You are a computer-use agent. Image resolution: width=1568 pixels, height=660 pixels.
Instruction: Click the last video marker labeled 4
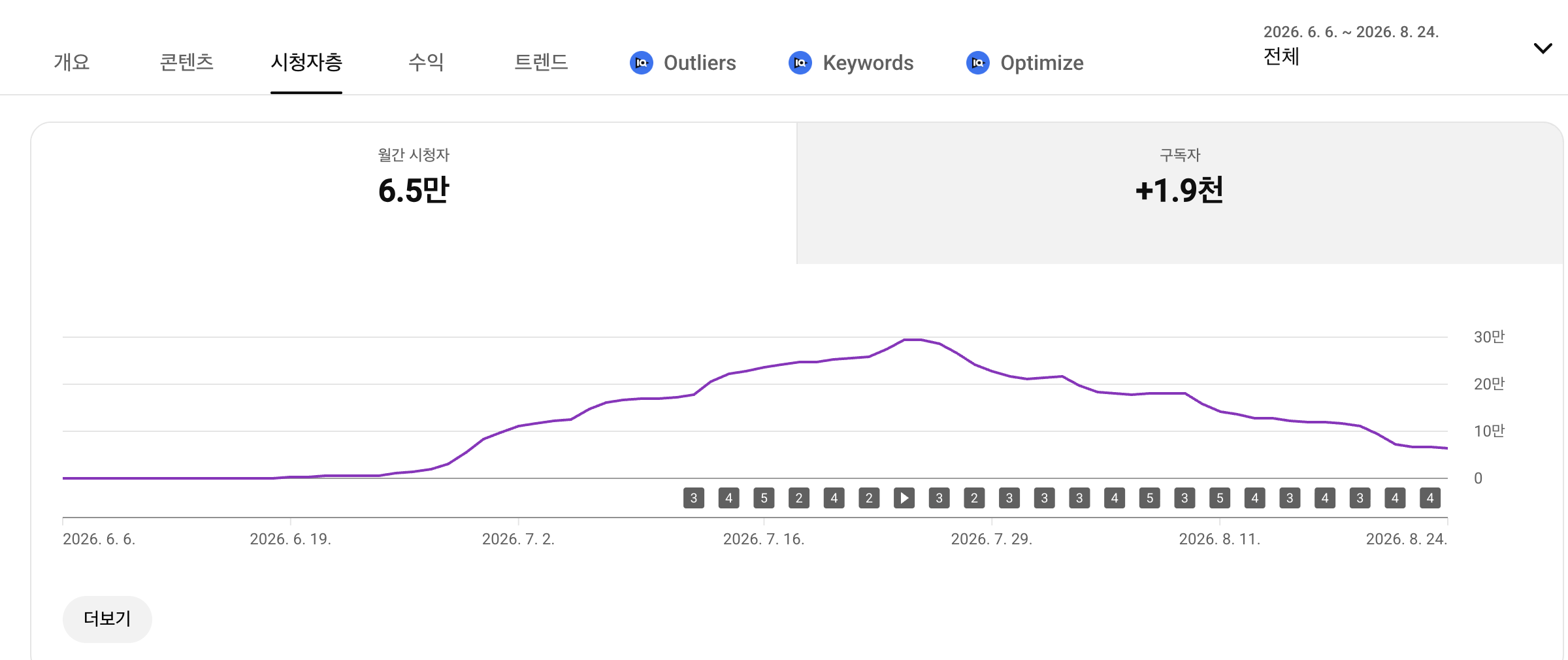click(x=1430, y=498)
